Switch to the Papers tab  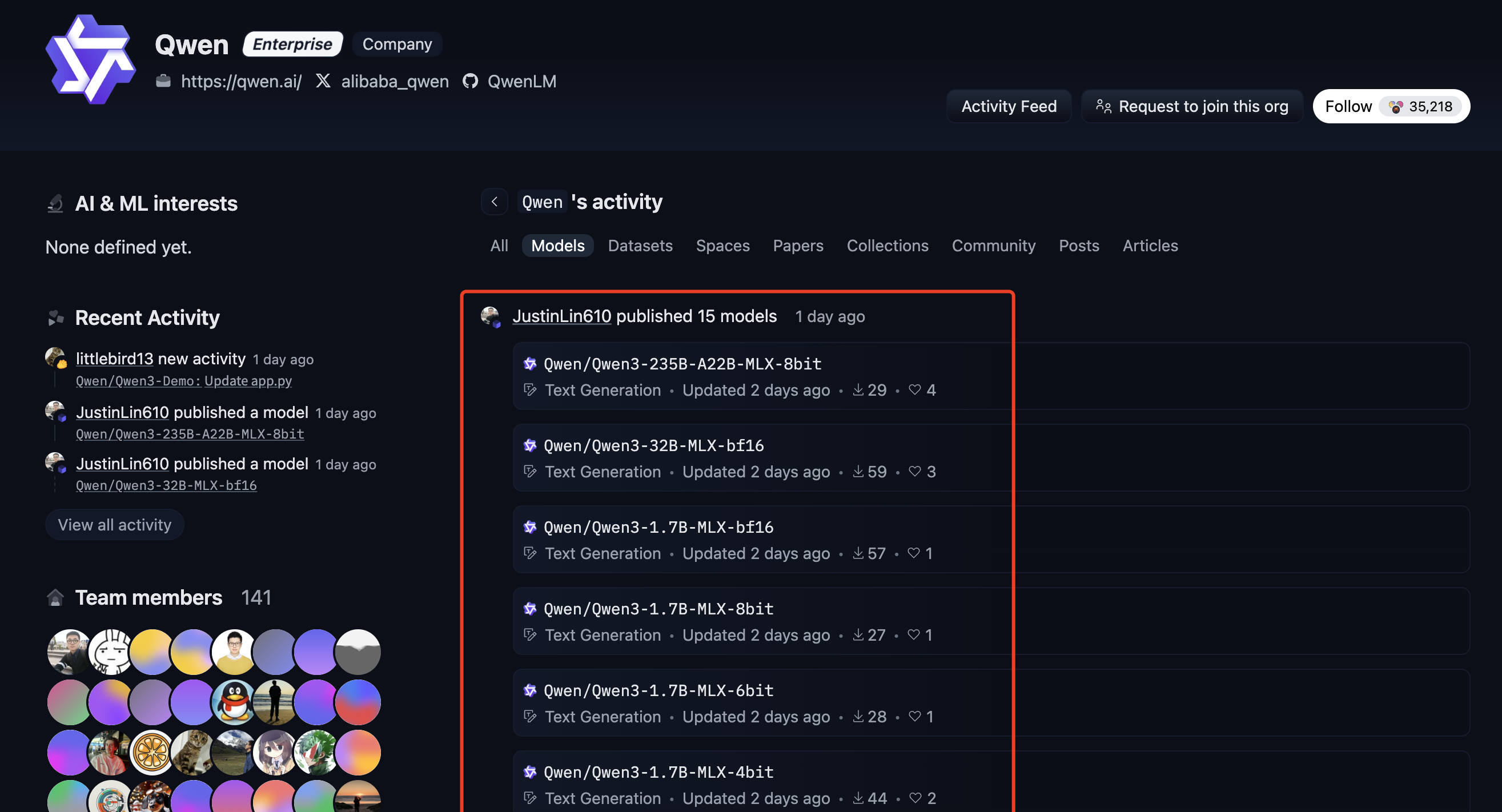pyautogui.click(x=798, y=246)
